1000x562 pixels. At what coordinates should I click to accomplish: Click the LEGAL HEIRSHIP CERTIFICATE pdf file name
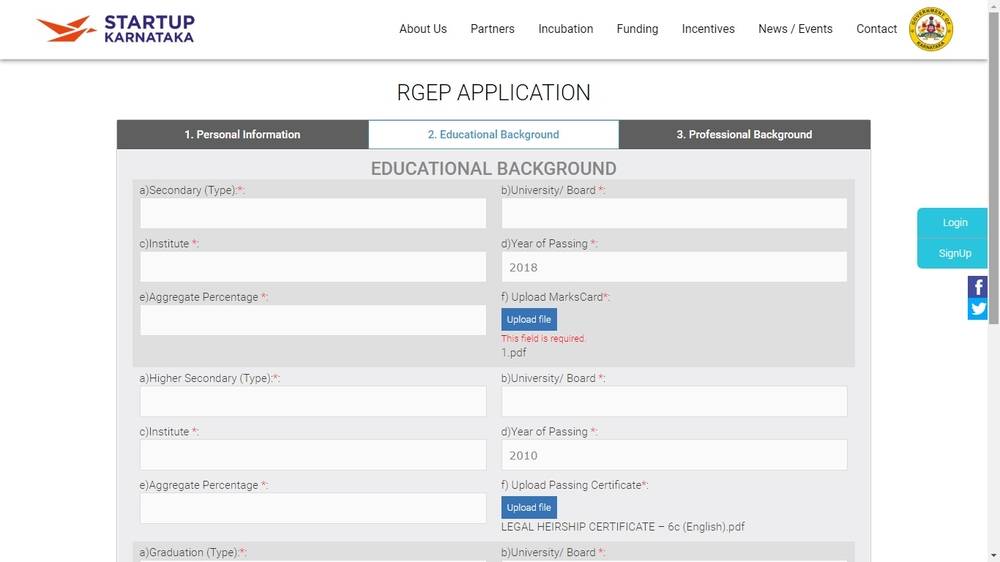622,527
